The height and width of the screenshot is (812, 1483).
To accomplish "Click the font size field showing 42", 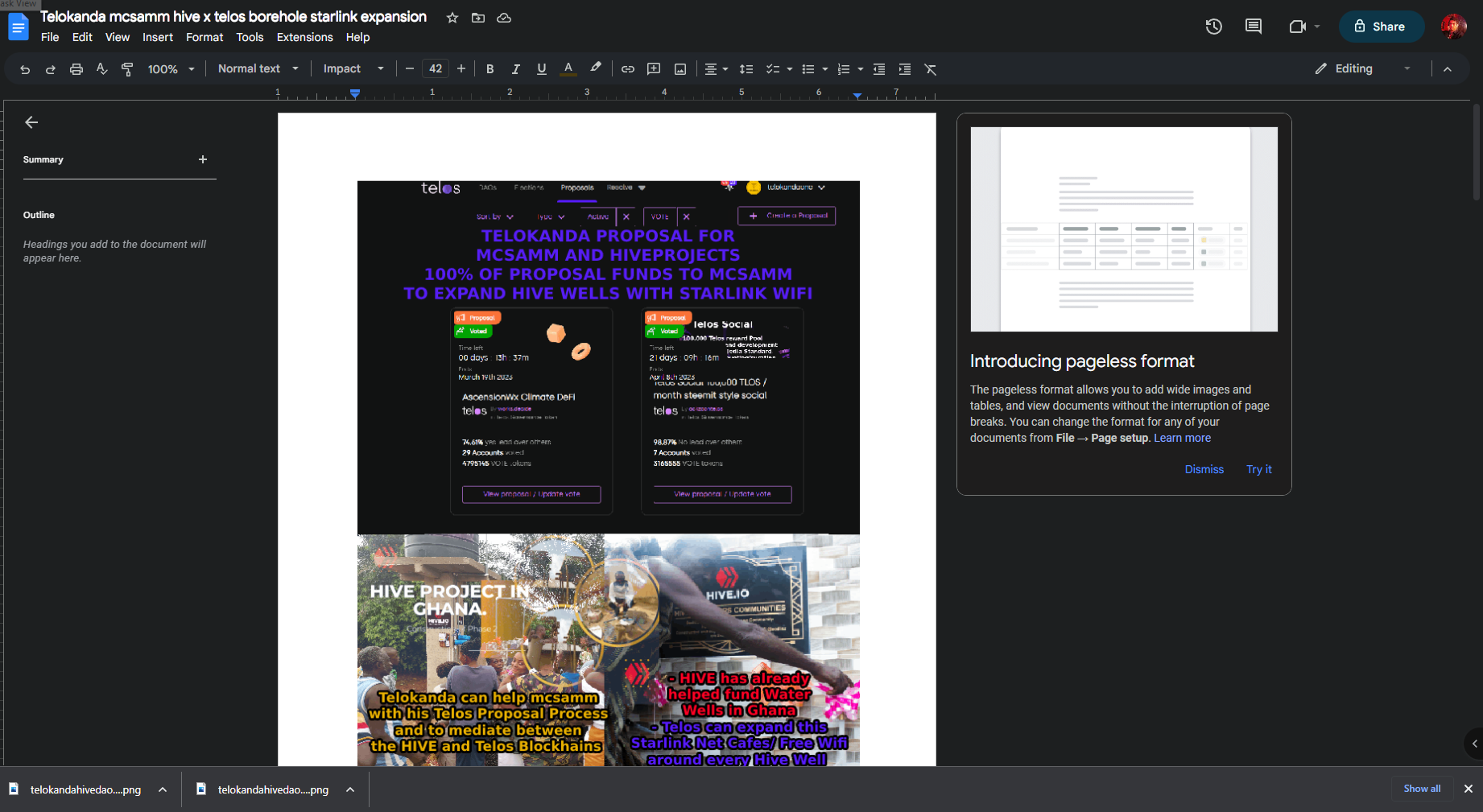I will [436, 69].
